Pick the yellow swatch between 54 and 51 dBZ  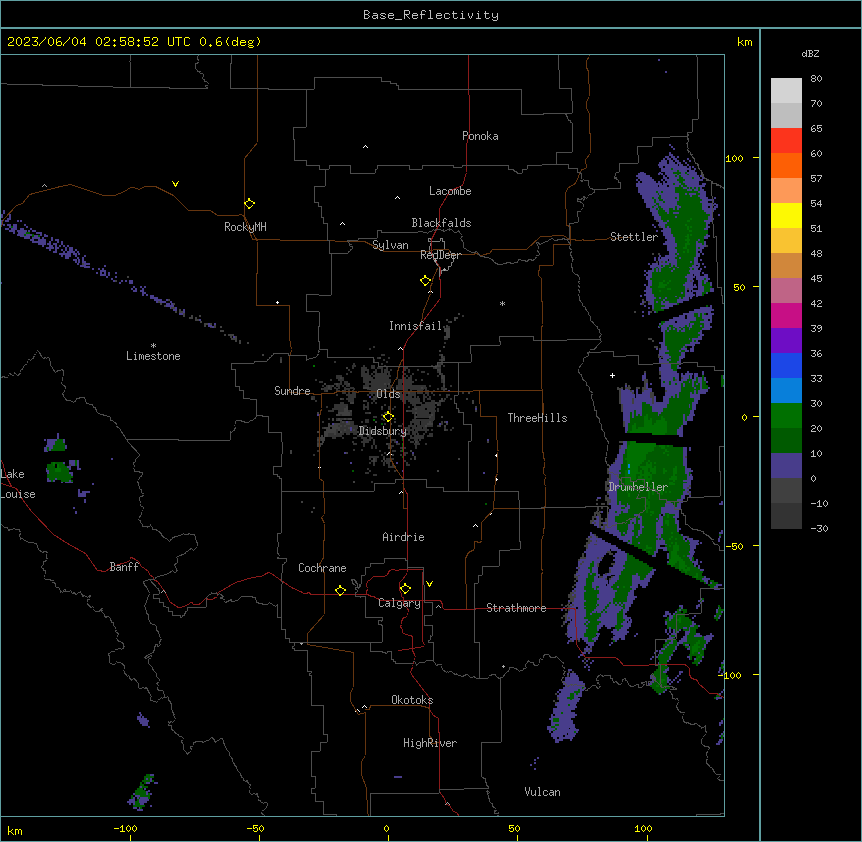(x=786, y=215)
